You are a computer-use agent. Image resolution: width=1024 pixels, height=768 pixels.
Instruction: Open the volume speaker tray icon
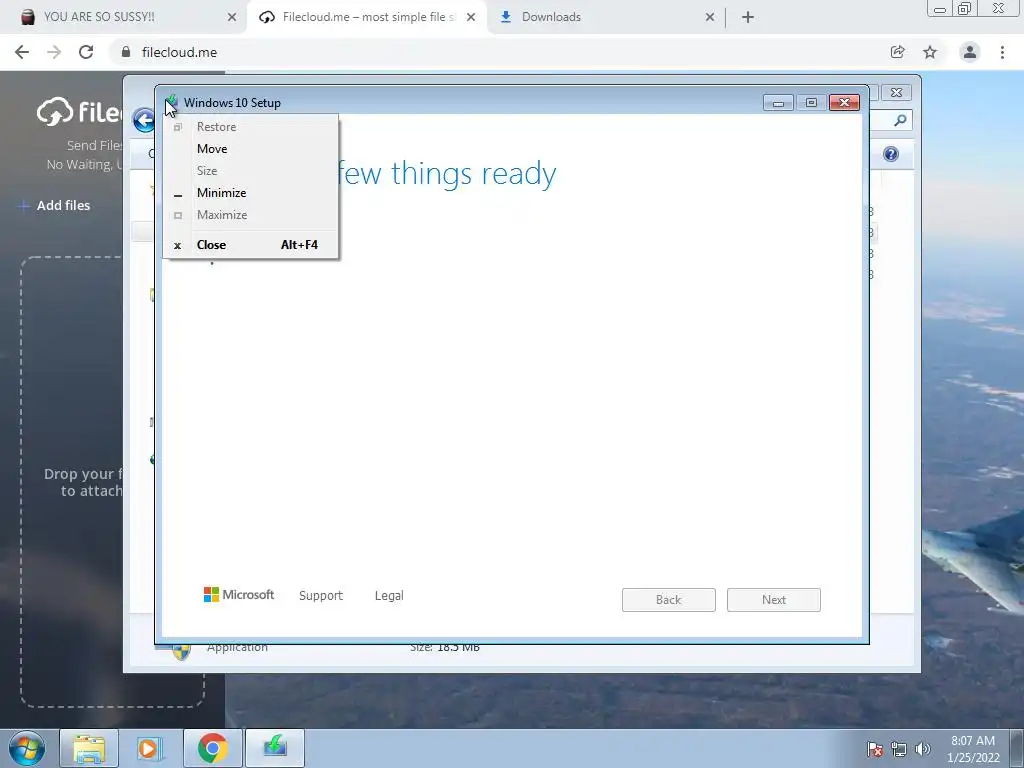[922, 749]
